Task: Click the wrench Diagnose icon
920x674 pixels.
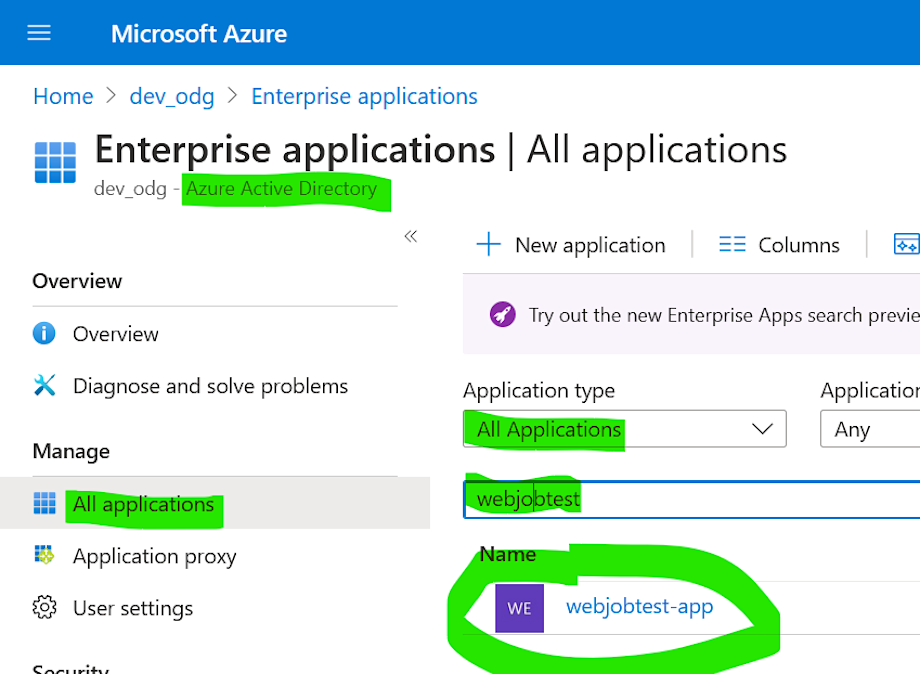Action: point(44,385)
